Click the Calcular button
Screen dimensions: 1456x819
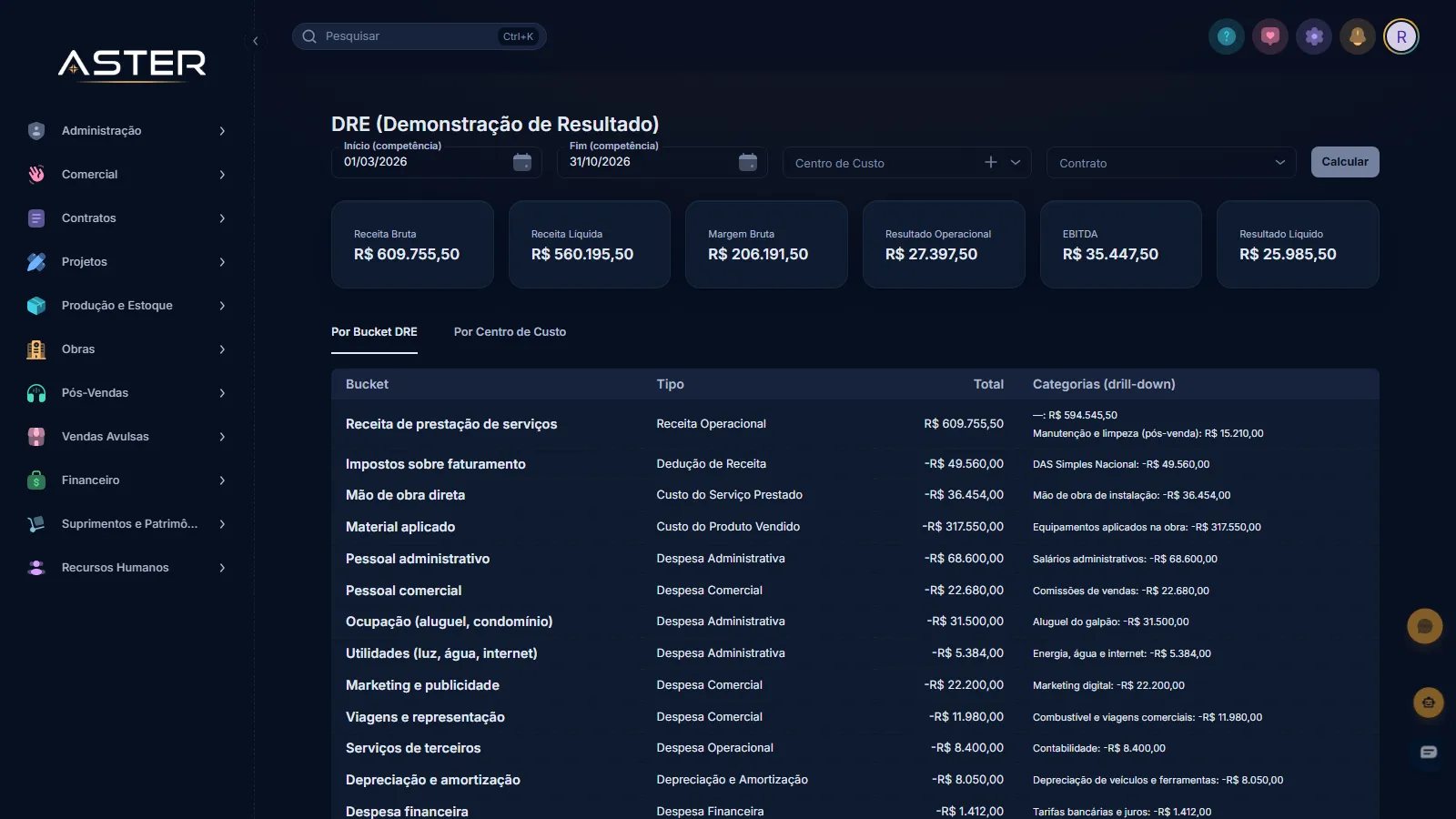[1345, 162]
